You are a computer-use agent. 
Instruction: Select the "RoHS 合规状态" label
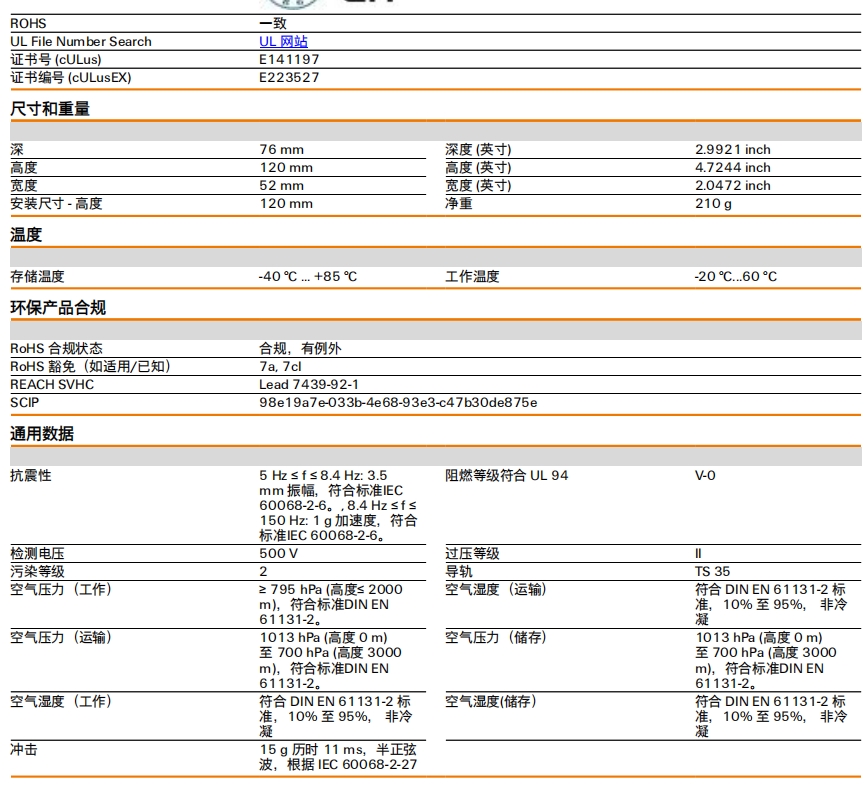pyautogui.click(x=56, y=348)
